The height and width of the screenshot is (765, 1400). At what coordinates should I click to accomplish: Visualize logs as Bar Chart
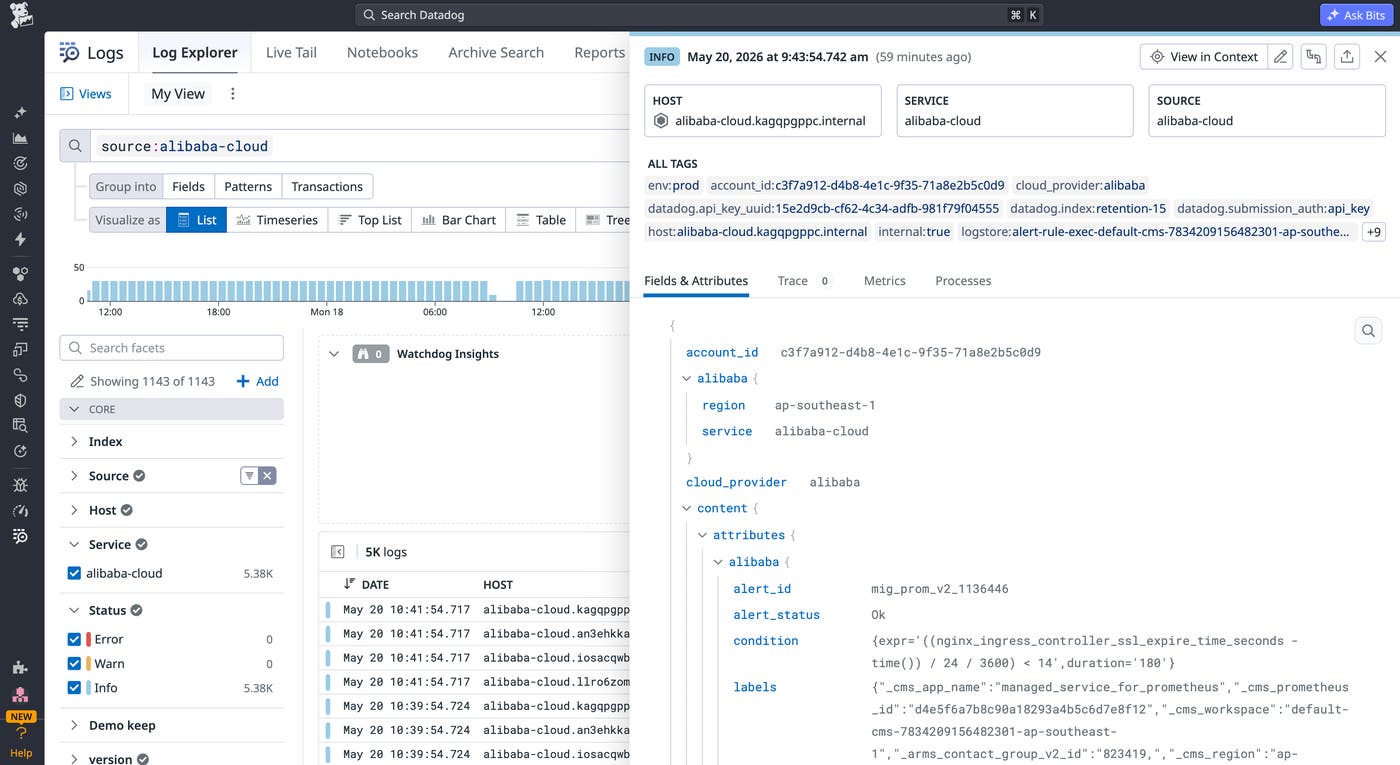[x=459, y=220]
